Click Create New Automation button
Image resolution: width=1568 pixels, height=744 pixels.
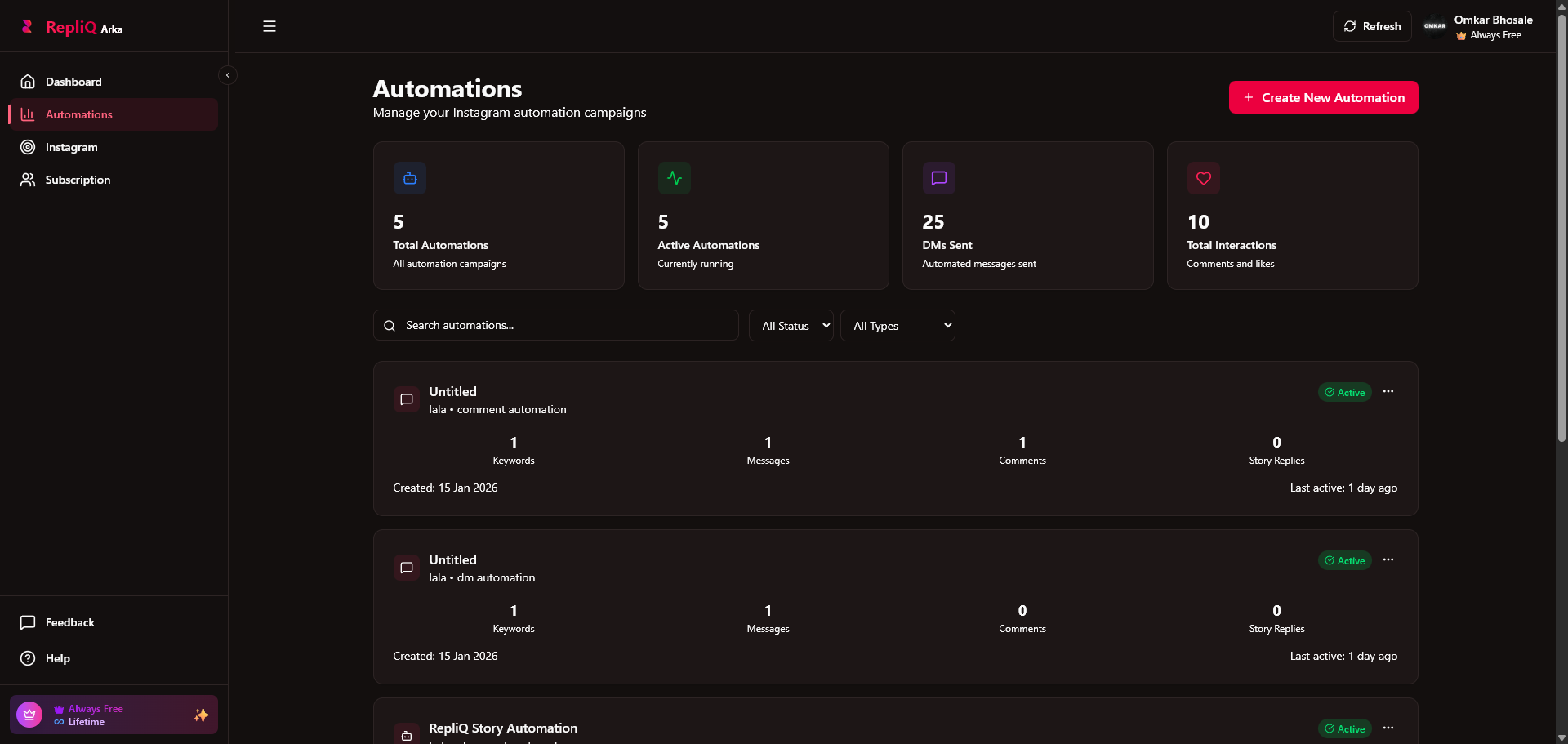(1323, 97)
